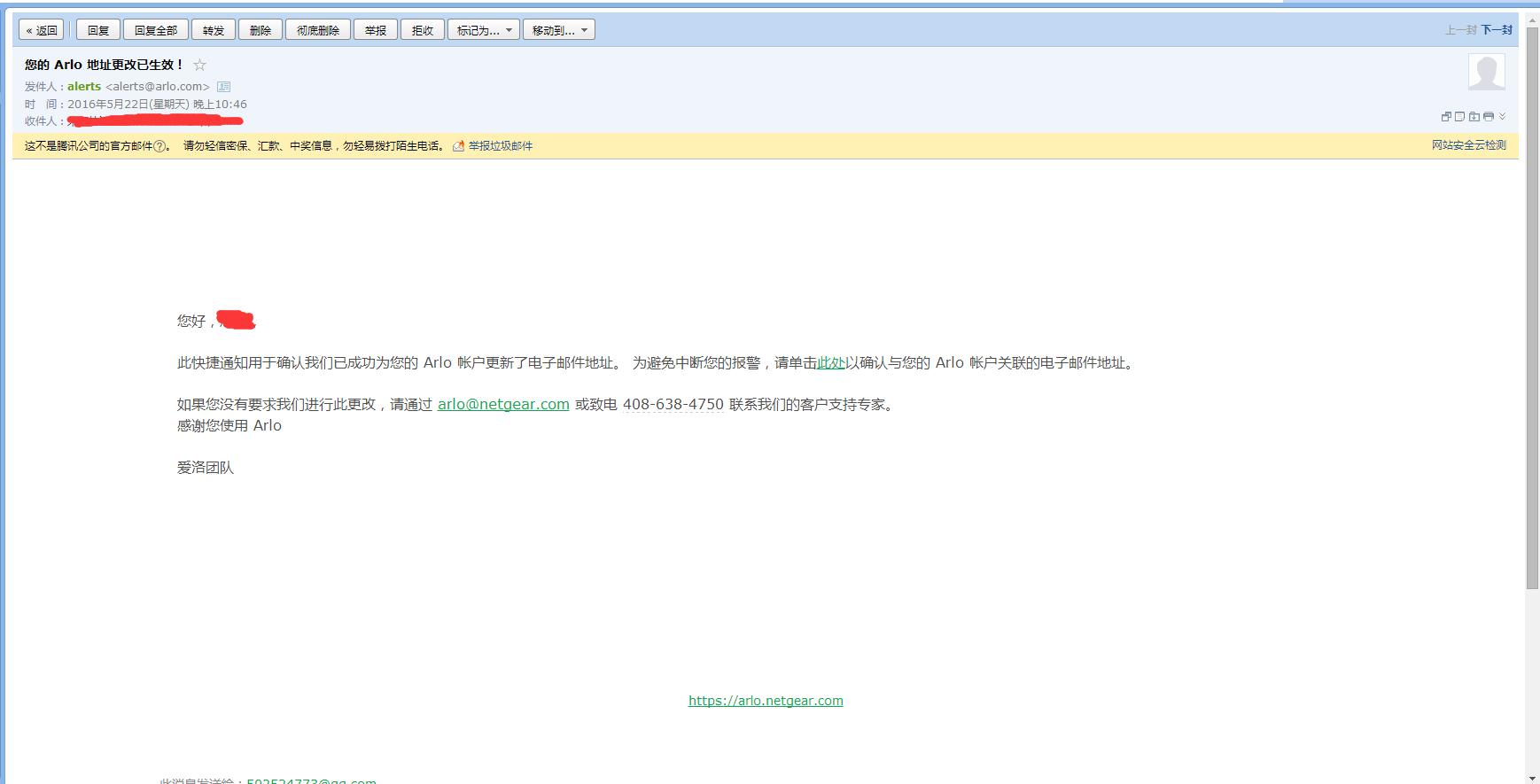Image resolution: width=1540 pixels, height=784 pixels.
Task: Click the report spam envelope icon
Action: click(x=458, y=146)
